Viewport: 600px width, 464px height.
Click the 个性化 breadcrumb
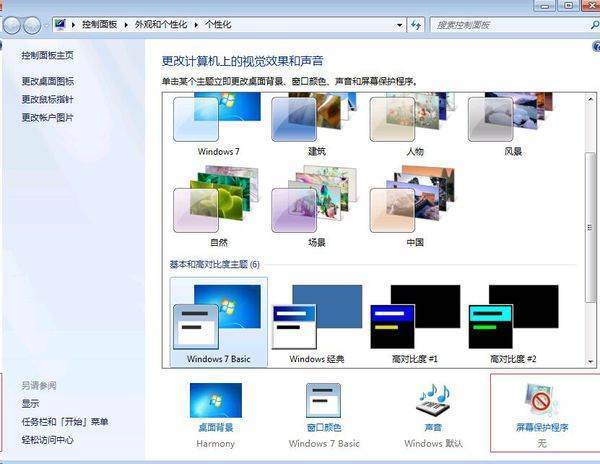click(x=218, y=24)
